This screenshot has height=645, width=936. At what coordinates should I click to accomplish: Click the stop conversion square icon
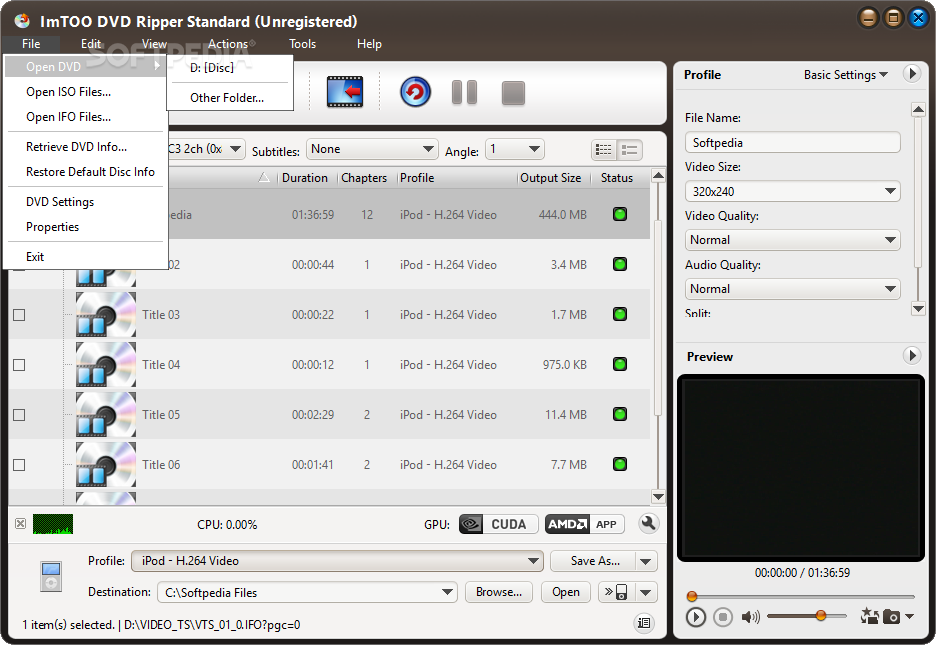(x=513, y=93)
